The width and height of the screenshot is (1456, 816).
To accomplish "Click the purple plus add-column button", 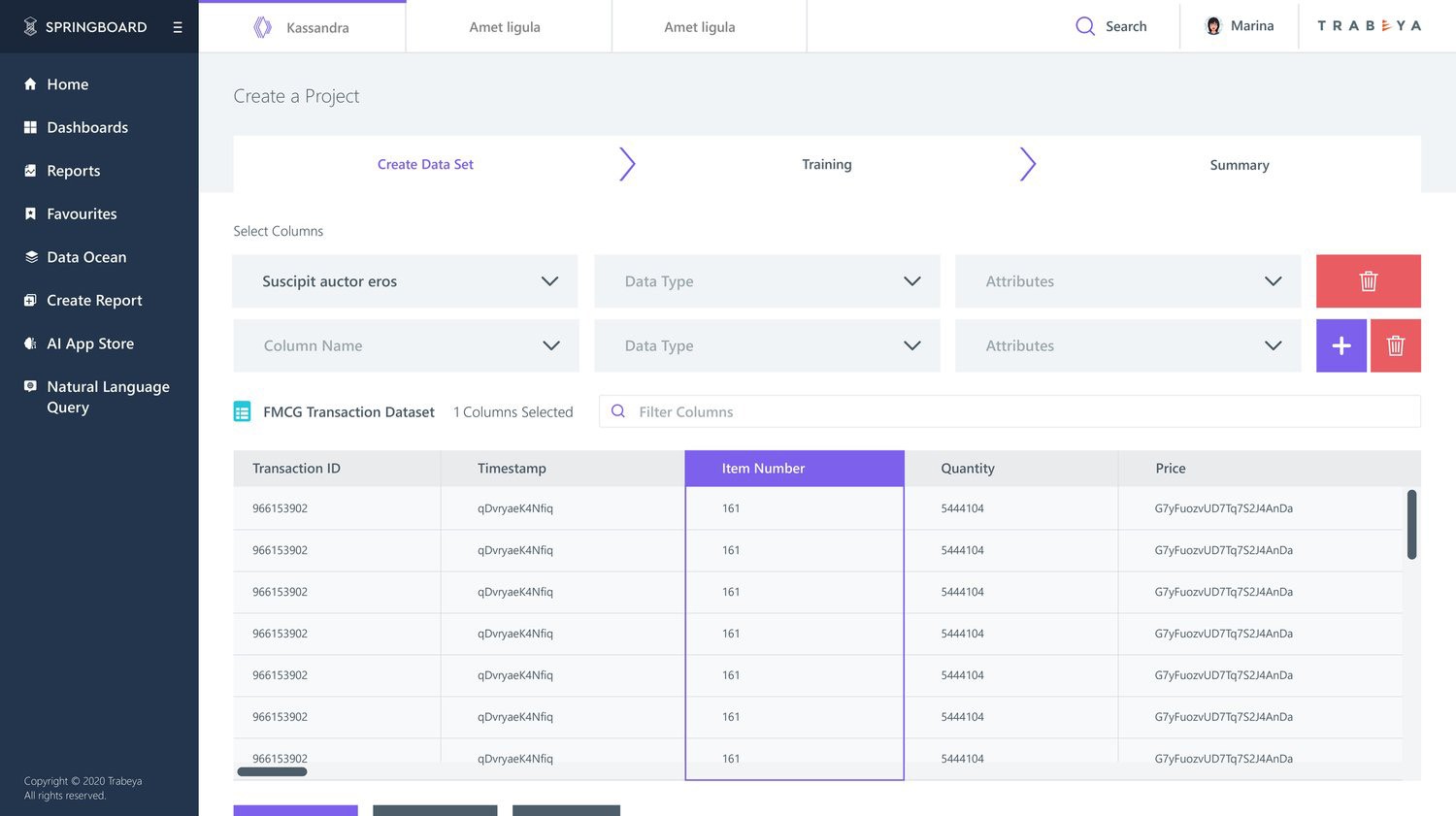I will pyautogui.click(x=1341, y=345).
